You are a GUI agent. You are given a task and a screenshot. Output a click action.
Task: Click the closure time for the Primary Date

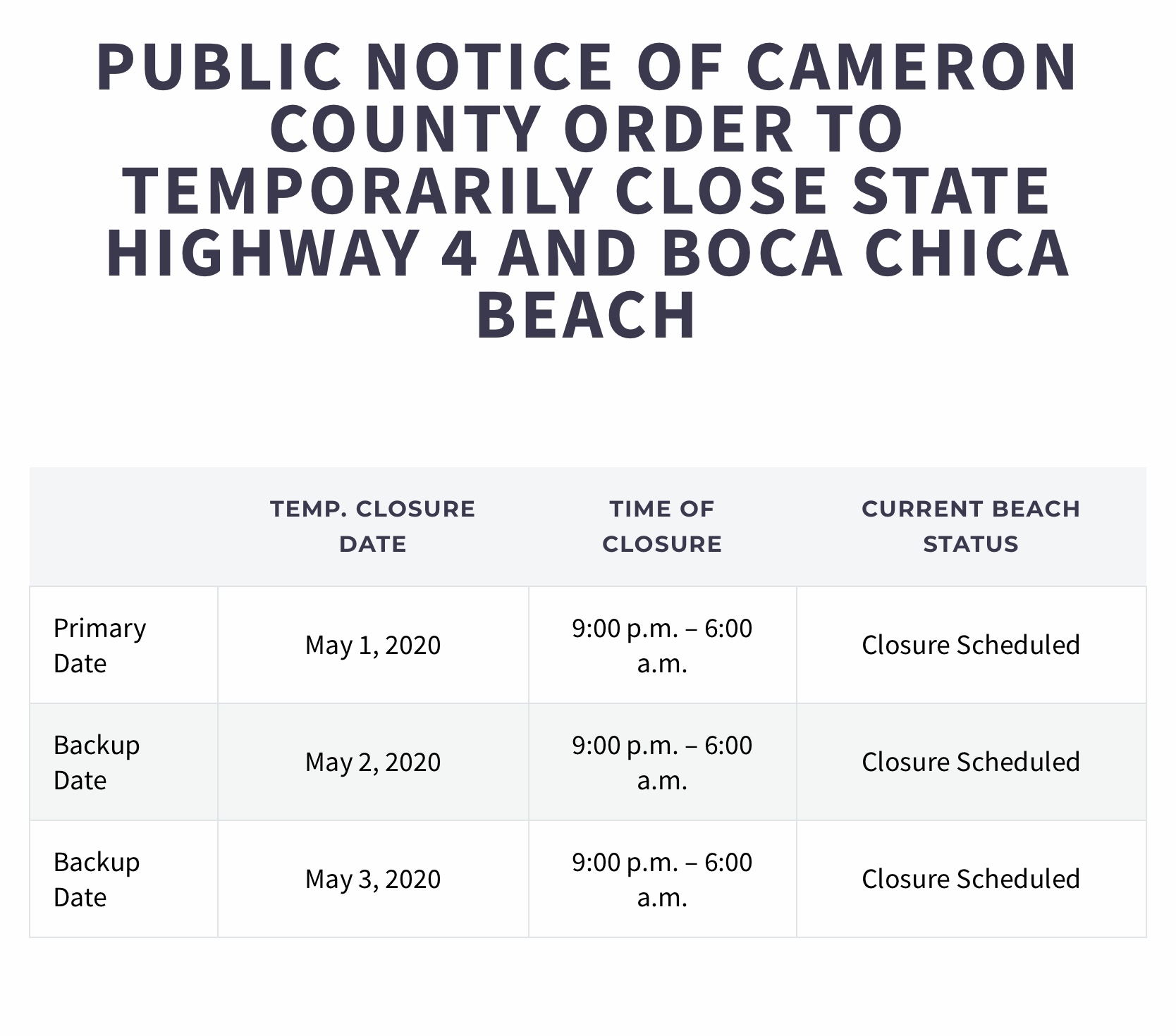pyautogui.click(x=662, y=645)
